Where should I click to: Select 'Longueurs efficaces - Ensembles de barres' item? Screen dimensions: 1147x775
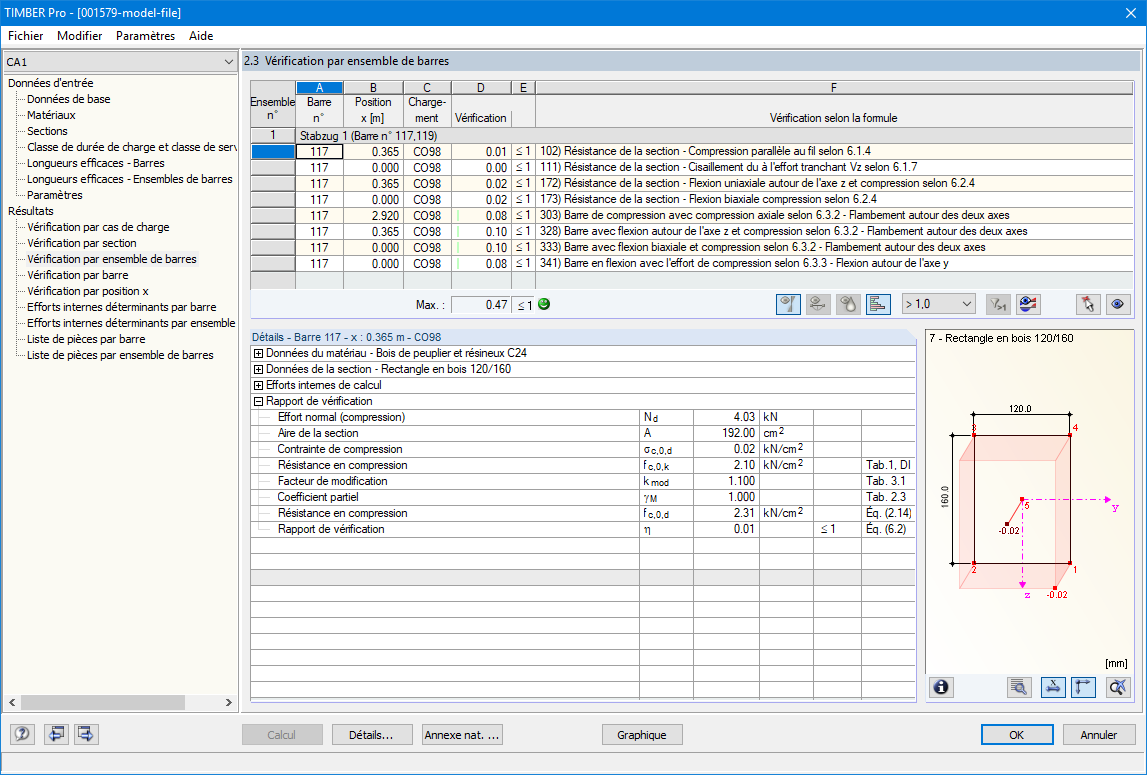129,179
